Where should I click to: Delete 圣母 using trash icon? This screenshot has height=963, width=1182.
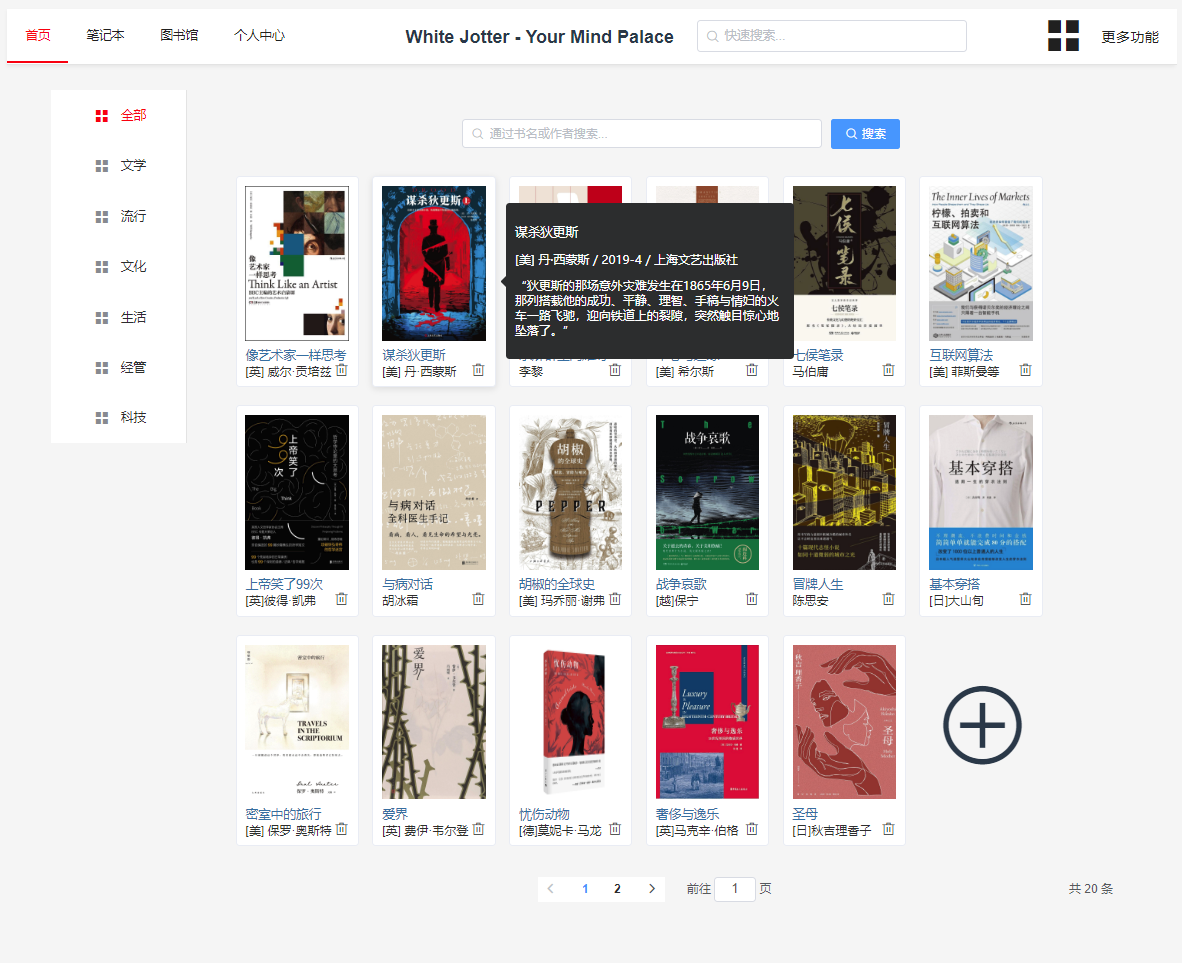(889, 830)
